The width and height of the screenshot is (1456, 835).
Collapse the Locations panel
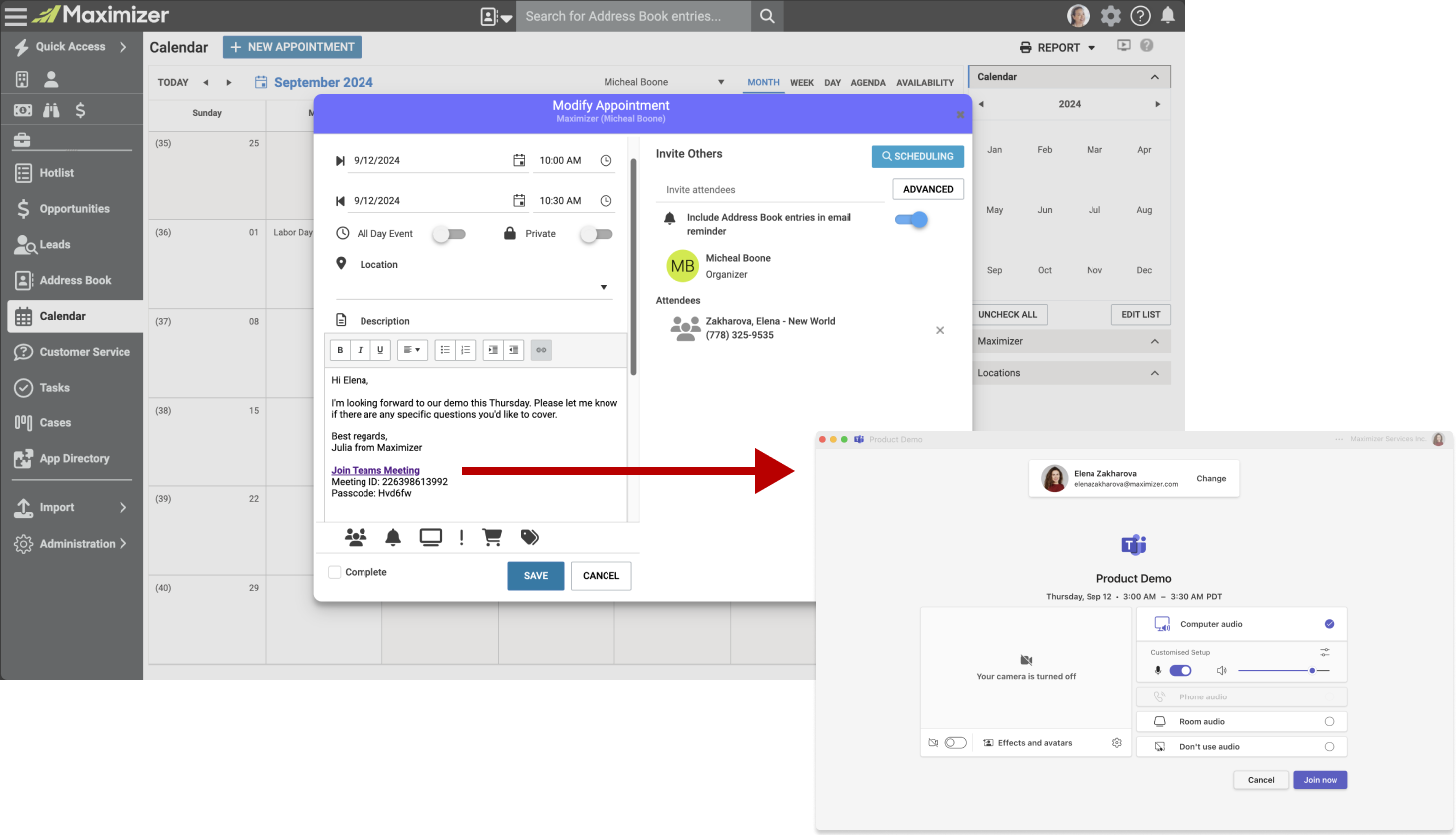click(1155, 373)
